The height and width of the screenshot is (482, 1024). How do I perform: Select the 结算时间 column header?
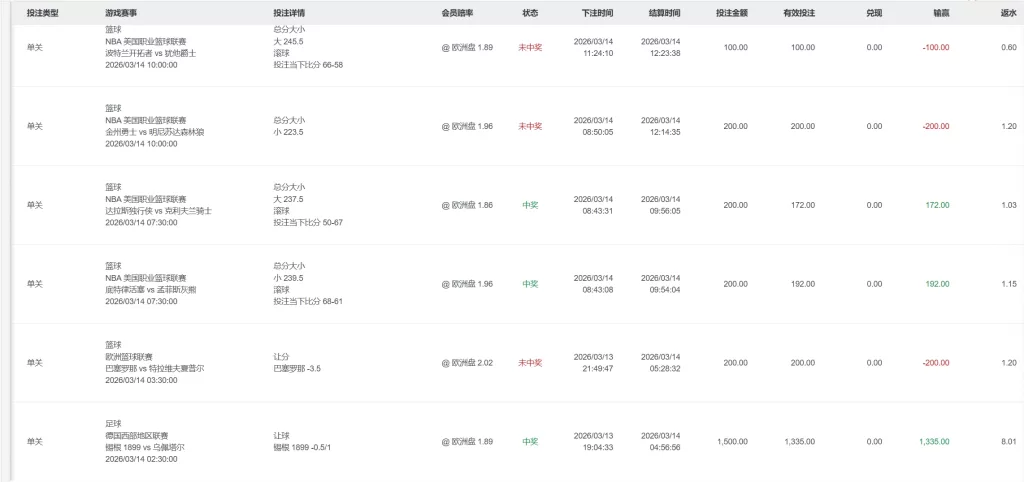click(664, 13)
